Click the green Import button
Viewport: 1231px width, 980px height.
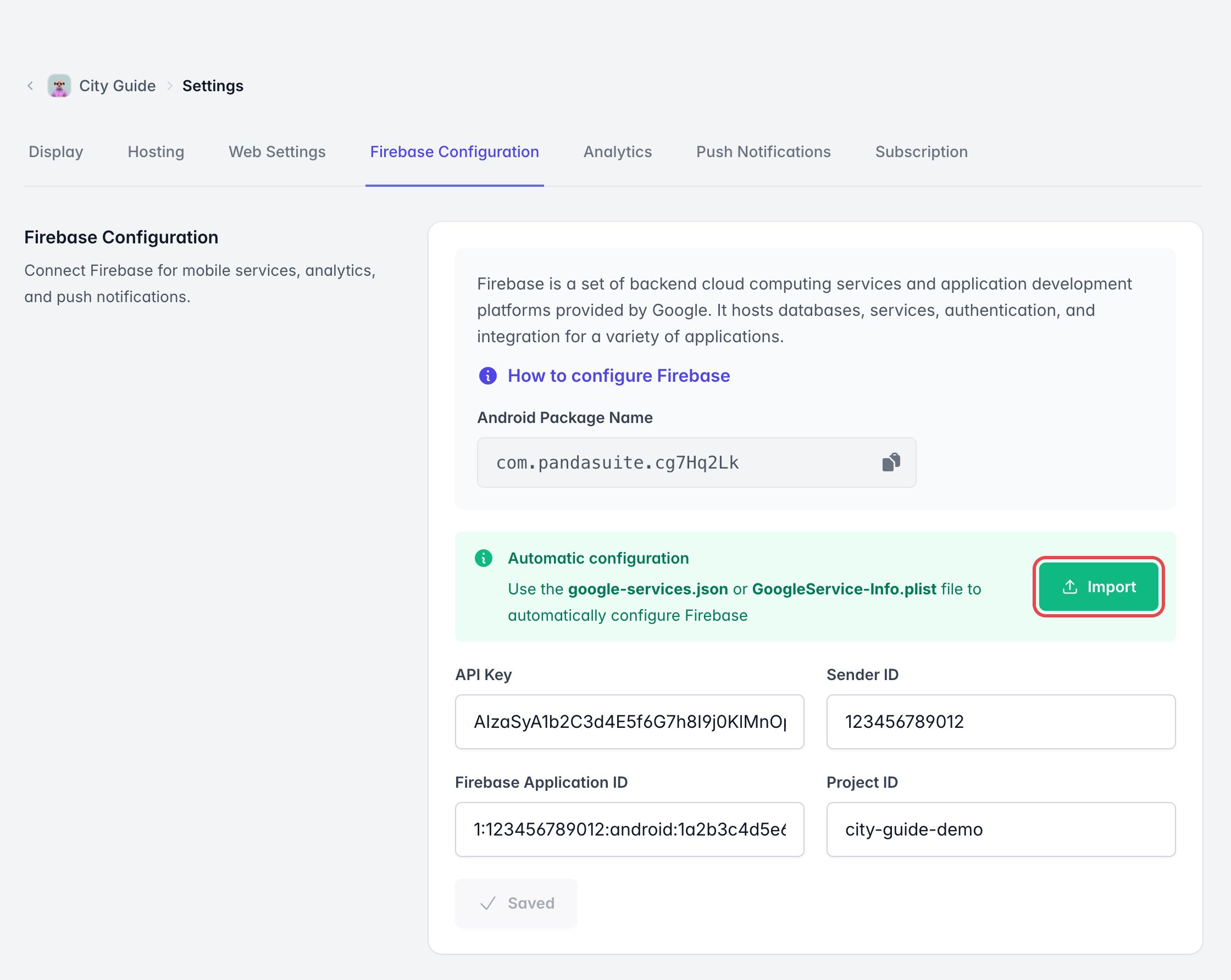tap(1099, 587)
